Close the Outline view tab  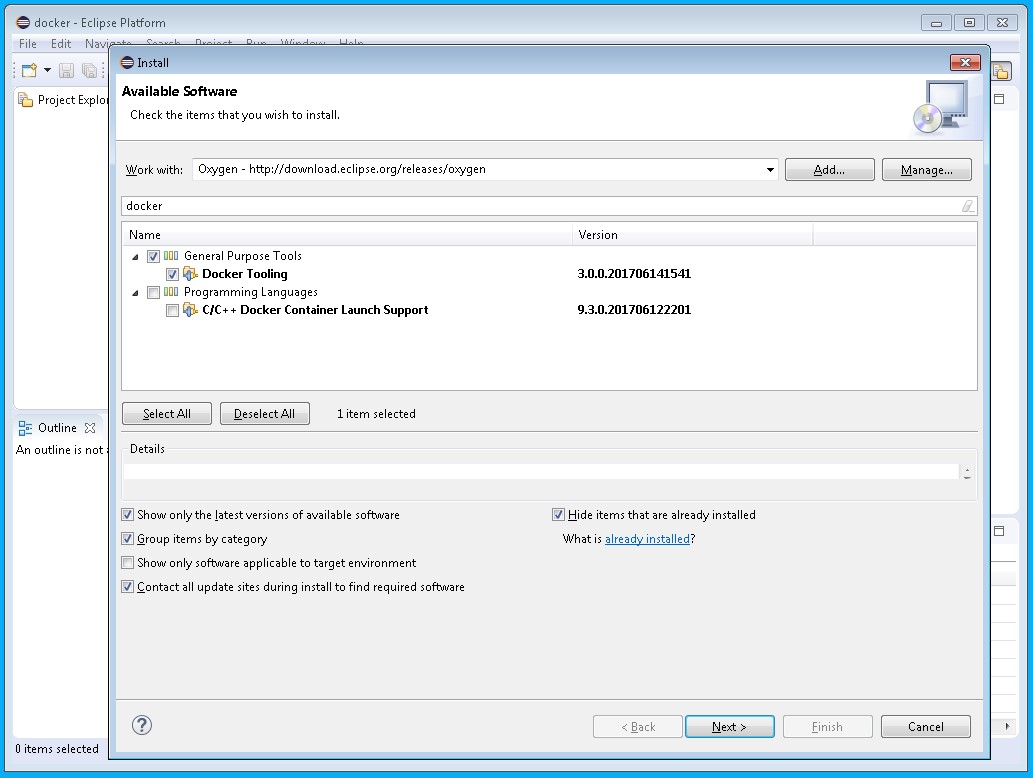click(90, 428)
